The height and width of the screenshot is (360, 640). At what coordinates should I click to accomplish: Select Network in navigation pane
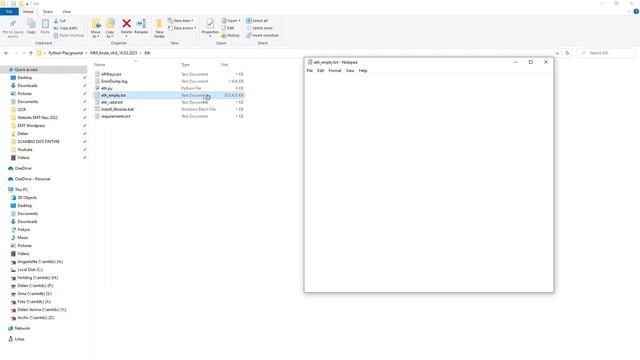click(22, 328)
